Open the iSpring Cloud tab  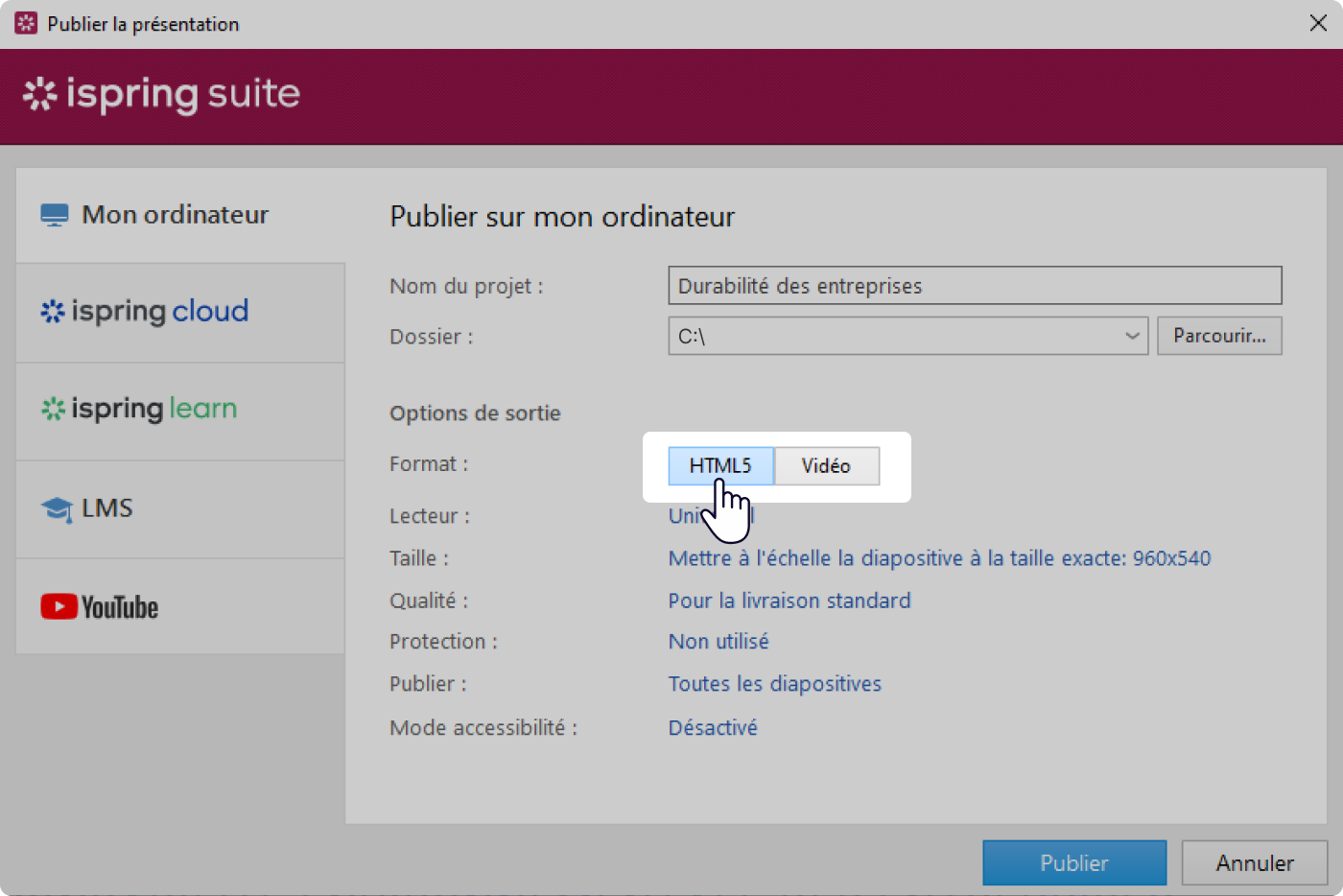point(180,313)
